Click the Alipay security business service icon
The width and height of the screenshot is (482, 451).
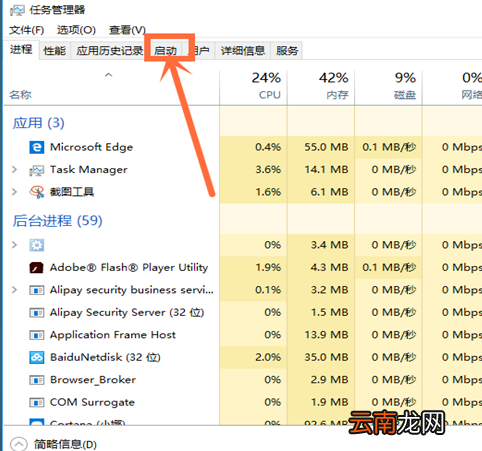click(37, 290)
